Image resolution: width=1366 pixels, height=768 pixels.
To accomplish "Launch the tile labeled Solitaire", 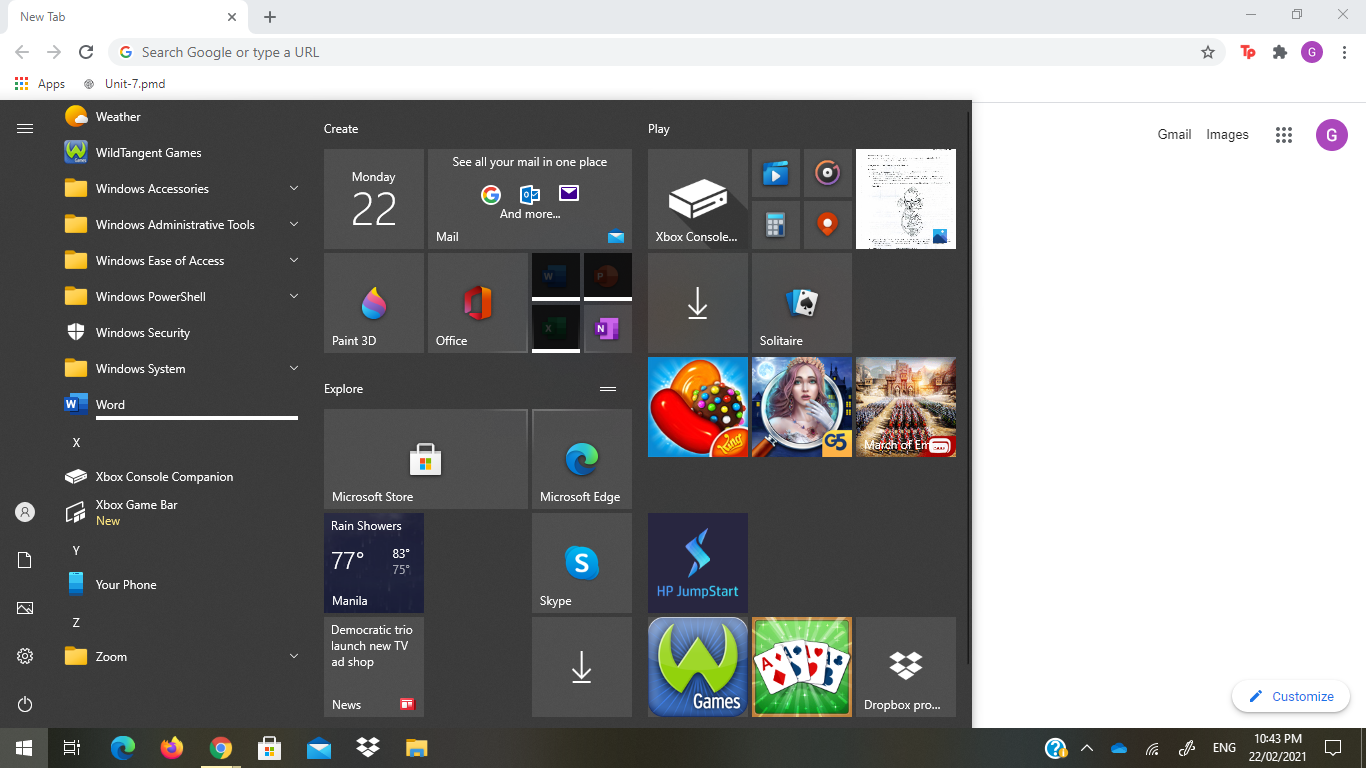I will 802,303.
